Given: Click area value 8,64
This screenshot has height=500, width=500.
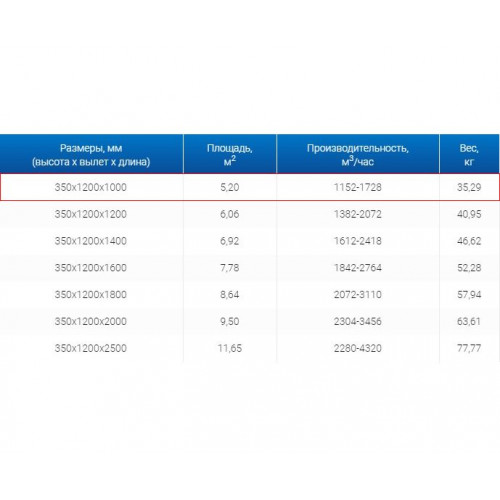Looking at the screenshot, I should click(230, 295).
